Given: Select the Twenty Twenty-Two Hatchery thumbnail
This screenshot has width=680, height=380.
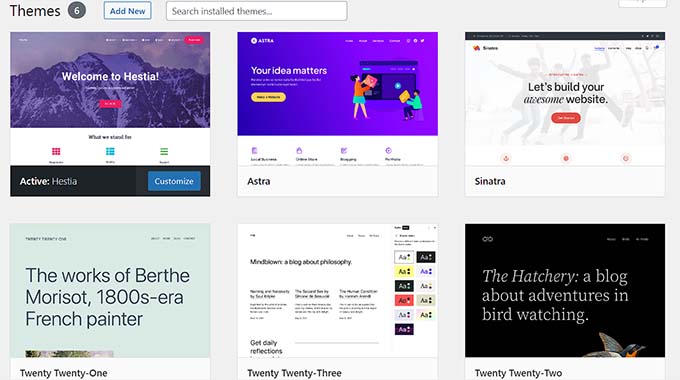Looking at the screenshot, I should tap(565, 291).
